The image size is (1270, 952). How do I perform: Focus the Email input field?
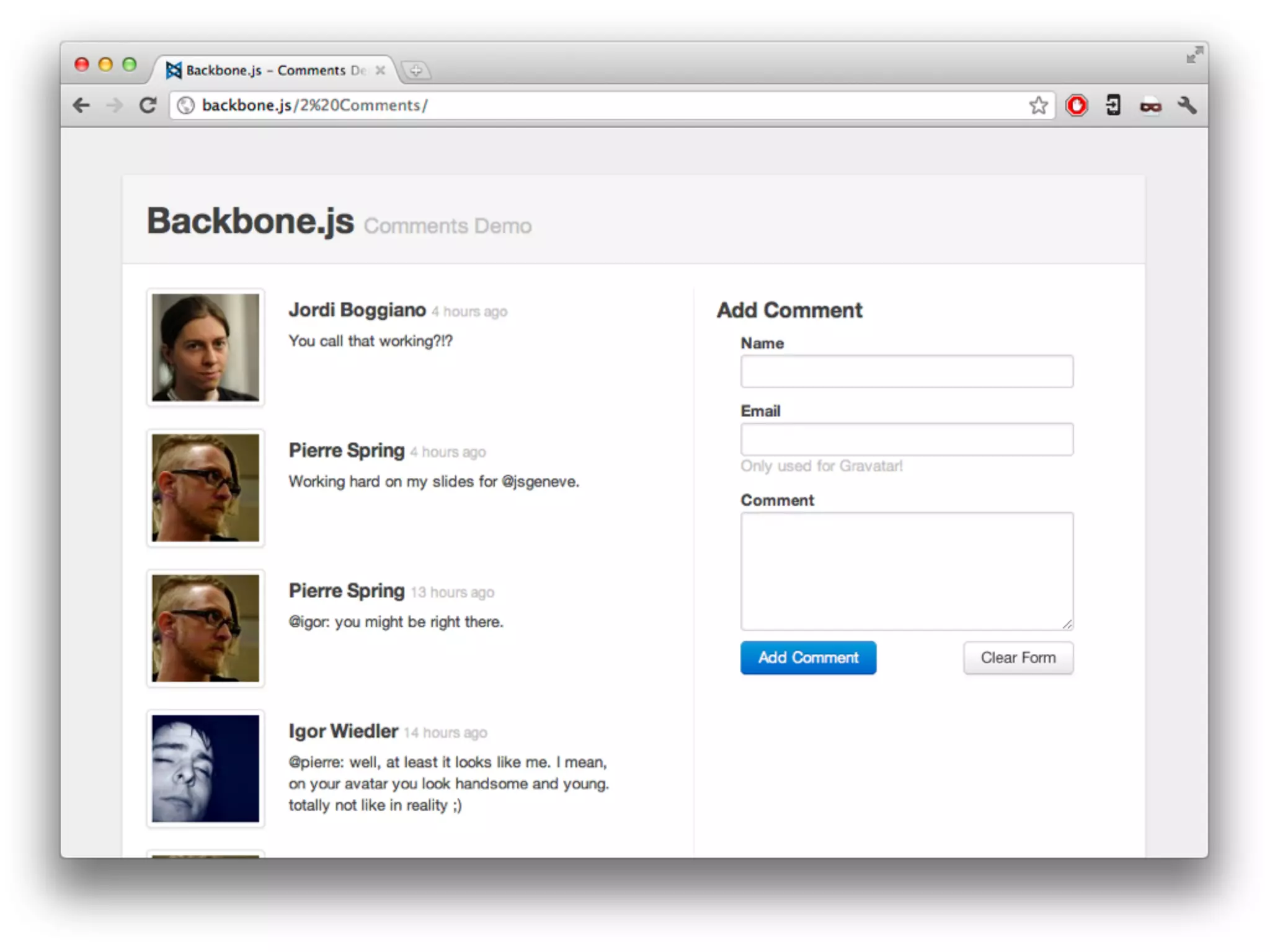(906, 439)
